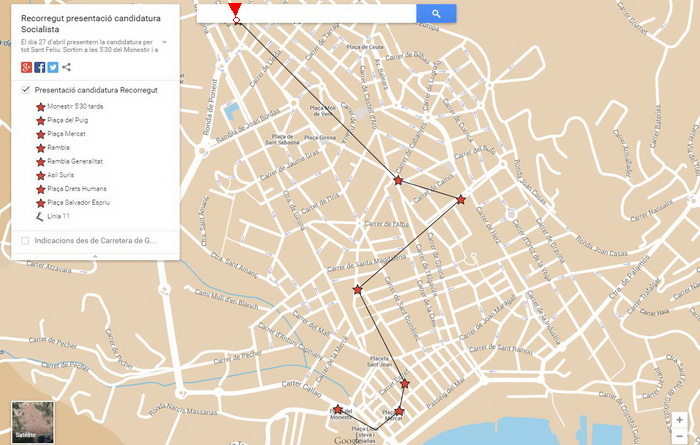Click the Plaça Salvador Espriu entry
The width and height of the screenshot is (700, 445).
click(x=78, y=202)
